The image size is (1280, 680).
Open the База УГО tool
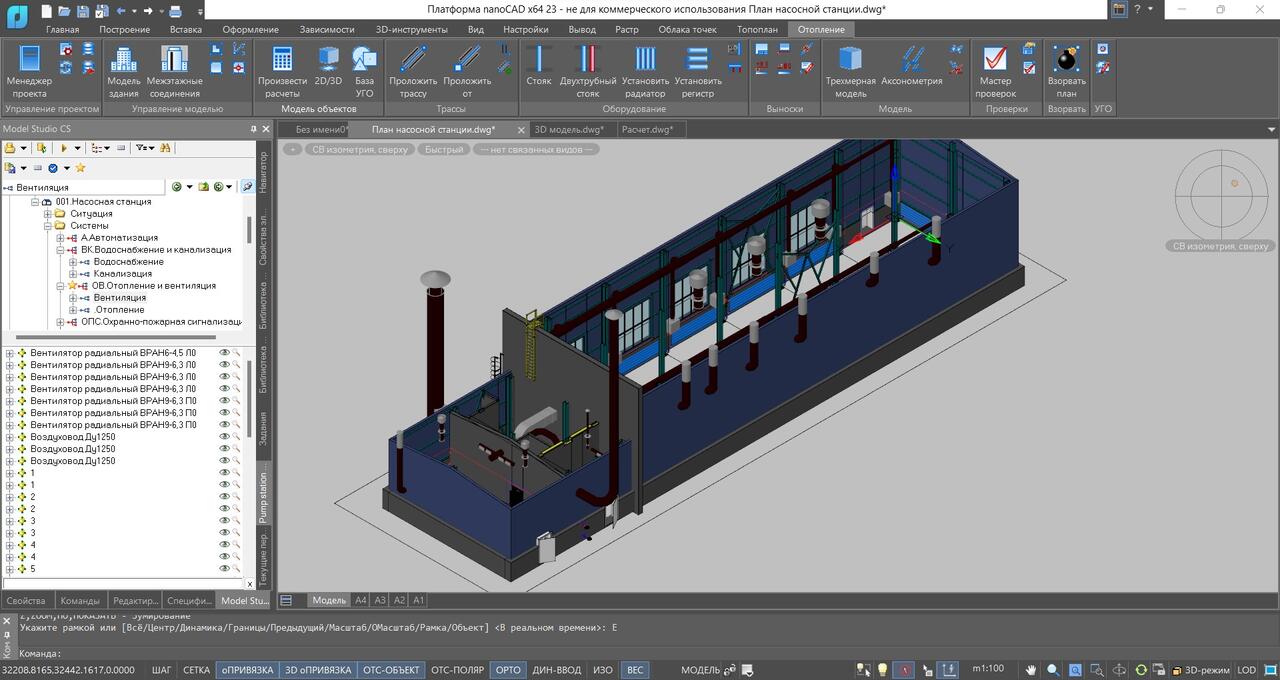[365, 70]
